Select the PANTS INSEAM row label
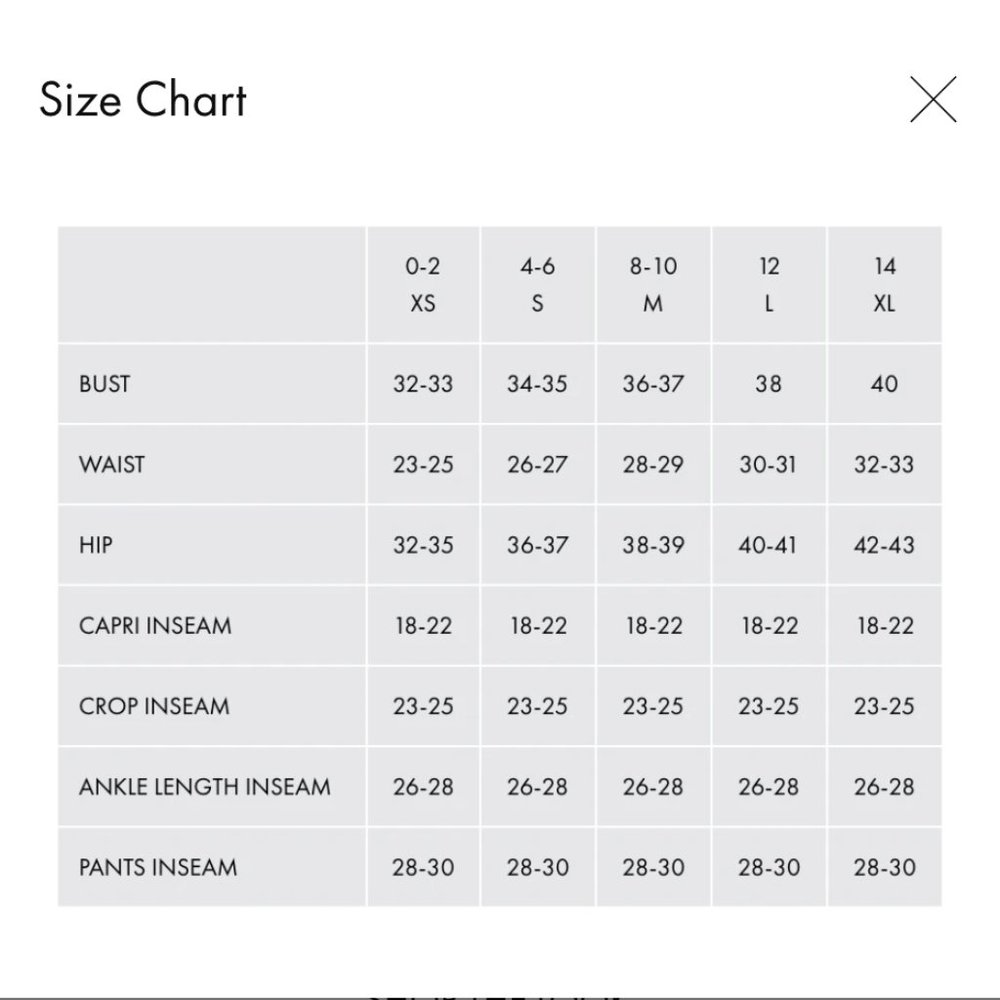The image size is (1000, 1000). pos(158,867)
